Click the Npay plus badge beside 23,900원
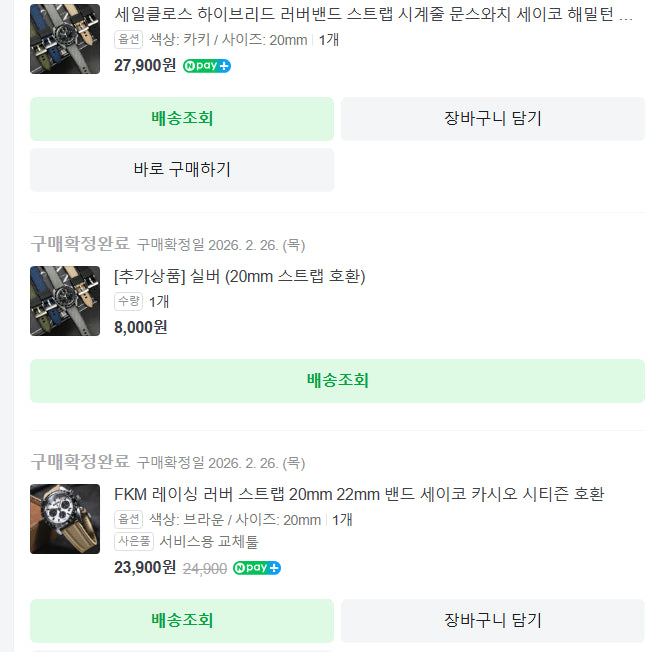Viewport: 652px width, 652px height. (257, 568)
